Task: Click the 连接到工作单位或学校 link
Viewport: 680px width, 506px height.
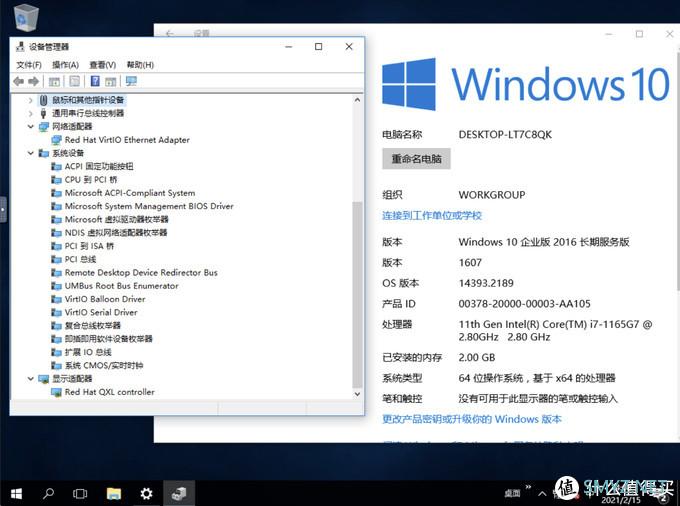Action: point(432,215)
